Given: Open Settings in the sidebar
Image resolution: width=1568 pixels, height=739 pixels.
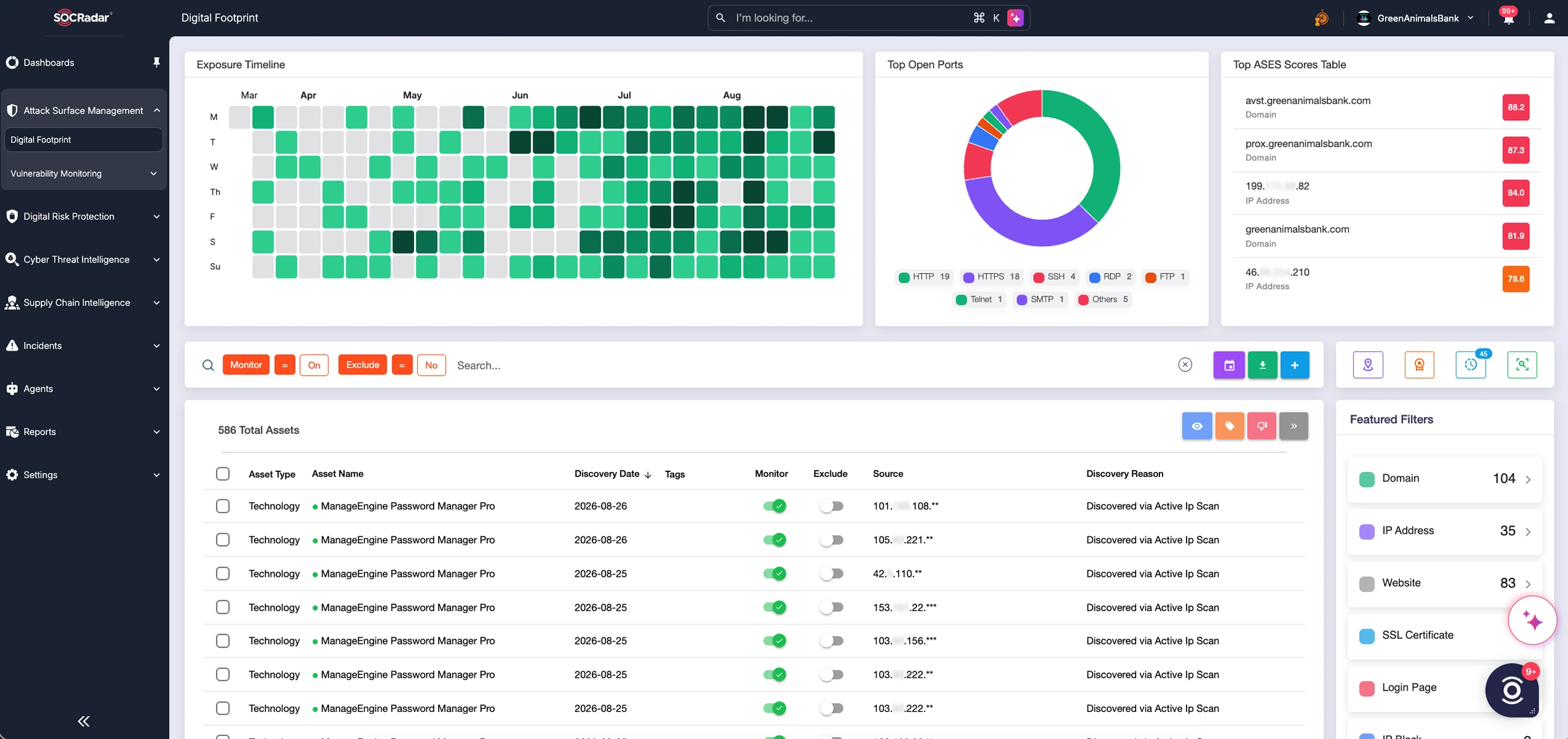Looking at the screenshot, I should 83,475.
